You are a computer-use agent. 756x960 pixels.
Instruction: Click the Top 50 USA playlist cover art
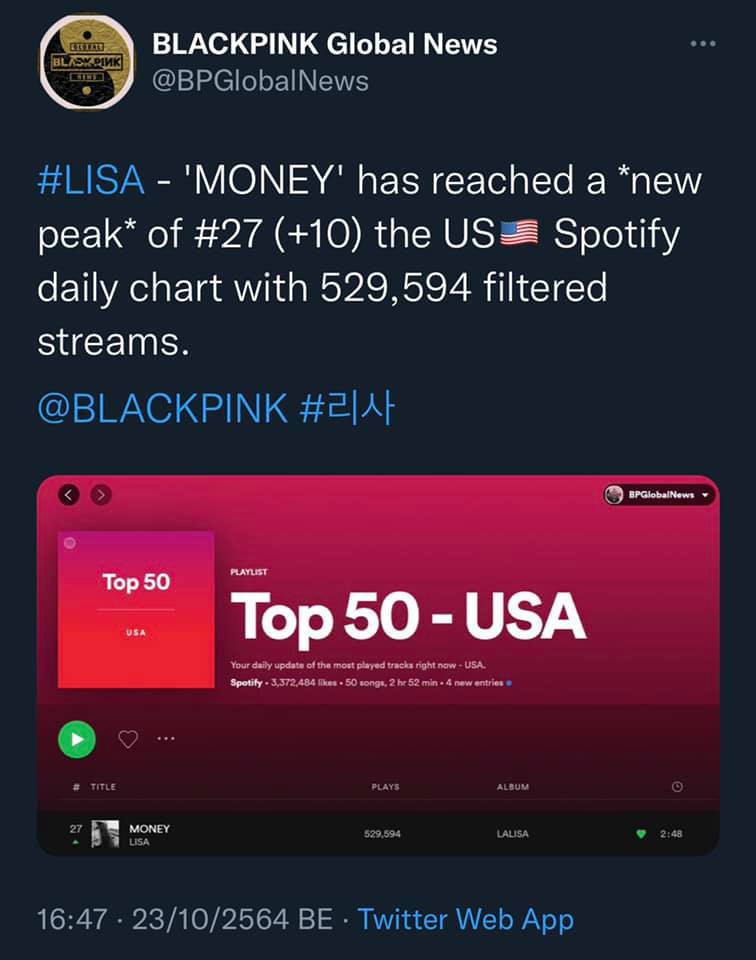pos(135,609)
